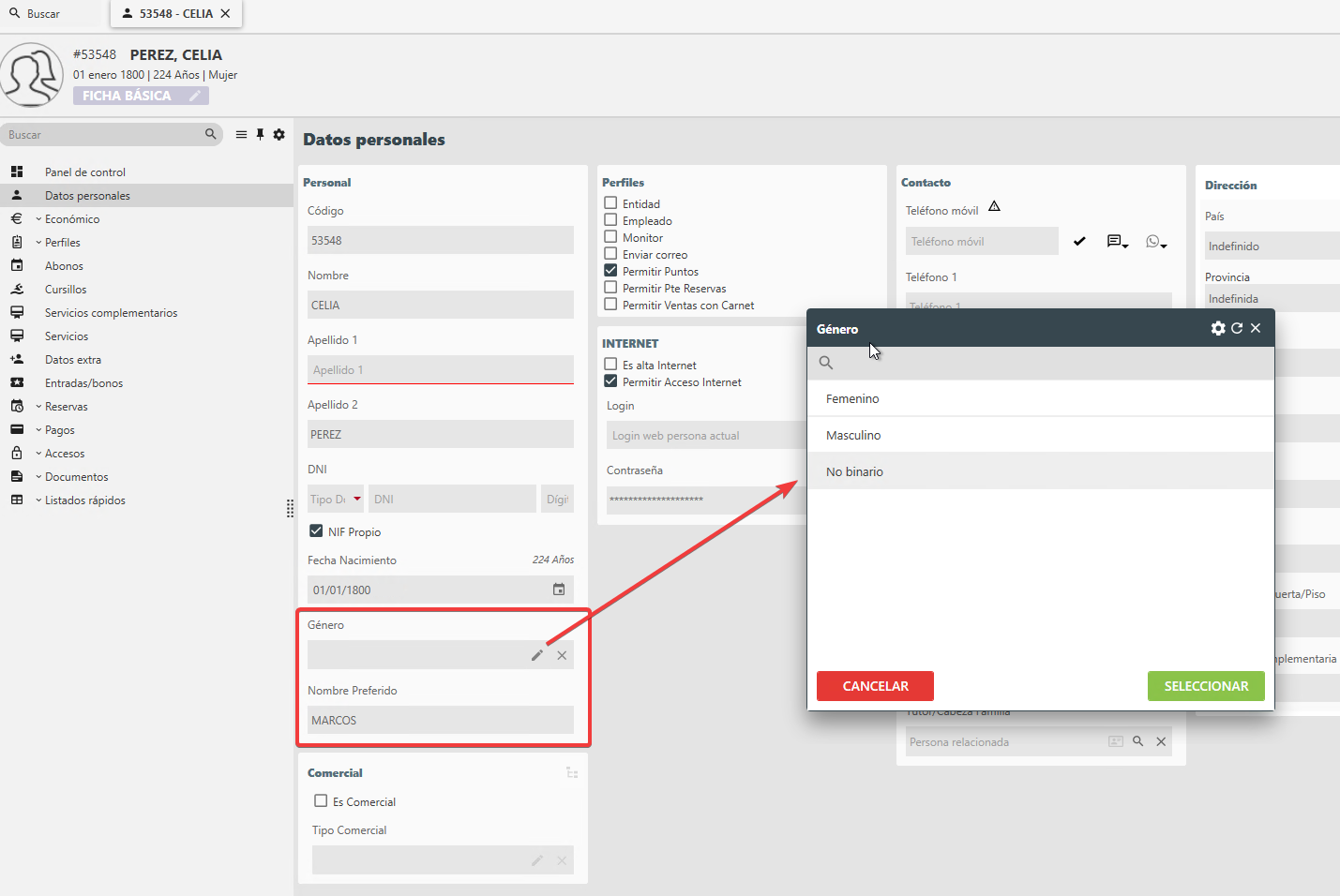This screenshot has width=1340, height=896.
Task: Click the Económico euro icon
Action: point(17,218)
